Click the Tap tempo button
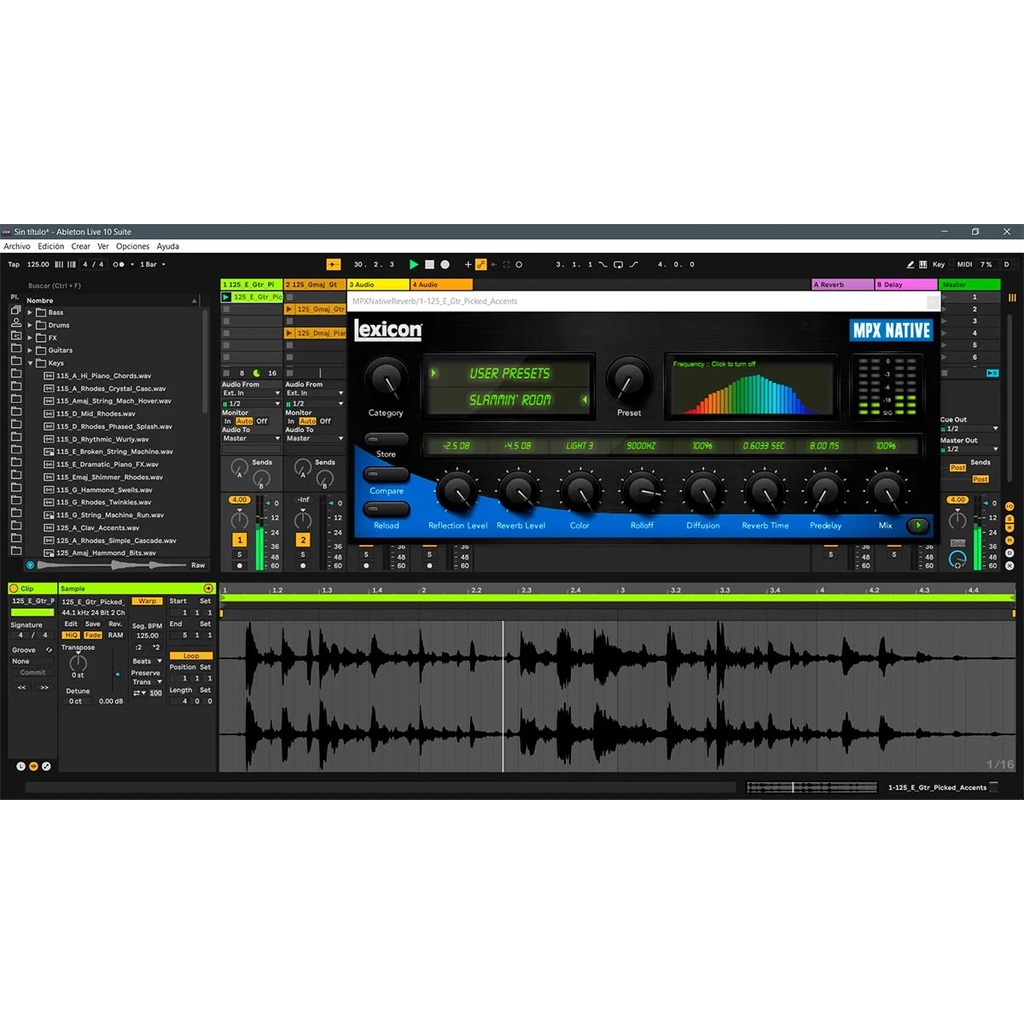 14,264
